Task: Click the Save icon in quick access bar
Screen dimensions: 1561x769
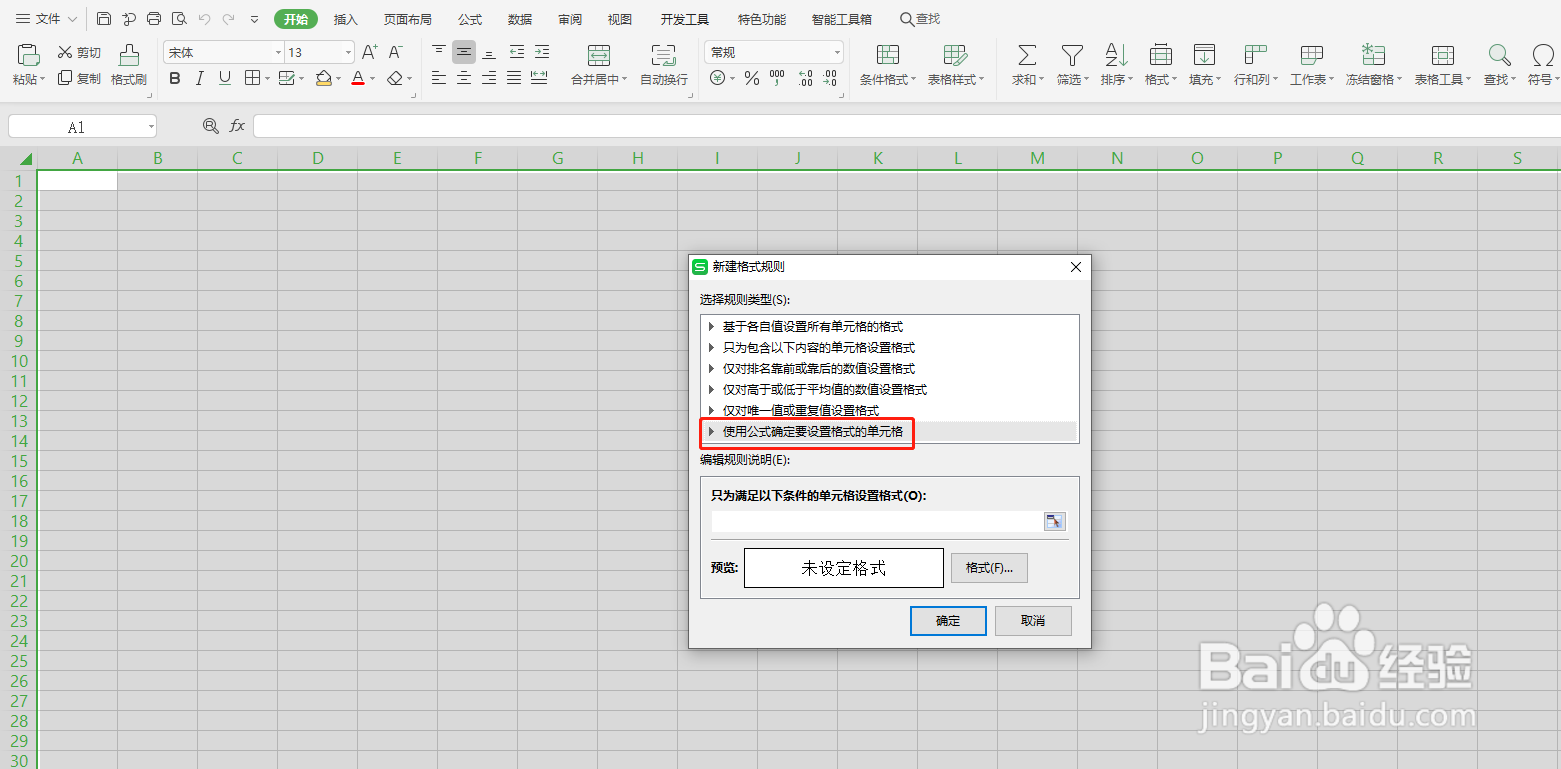Action: [x=104, y=19]
